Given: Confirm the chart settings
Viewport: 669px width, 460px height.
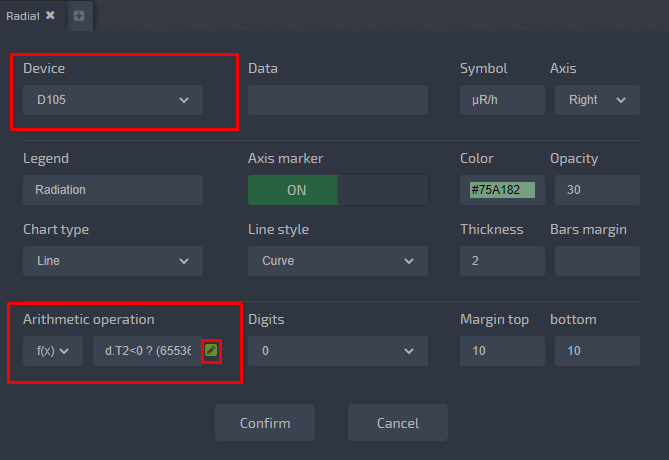Looking at the screenshot, I should tap(265, 422).
